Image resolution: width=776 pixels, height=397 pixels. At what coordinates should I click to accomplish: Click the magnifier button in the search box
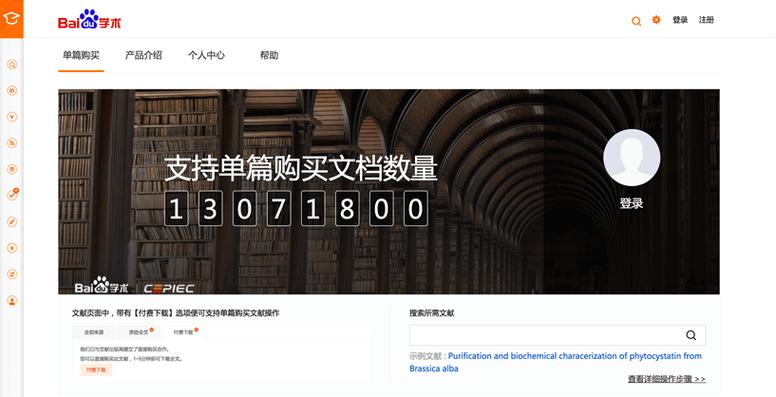[x=691, y=336]
